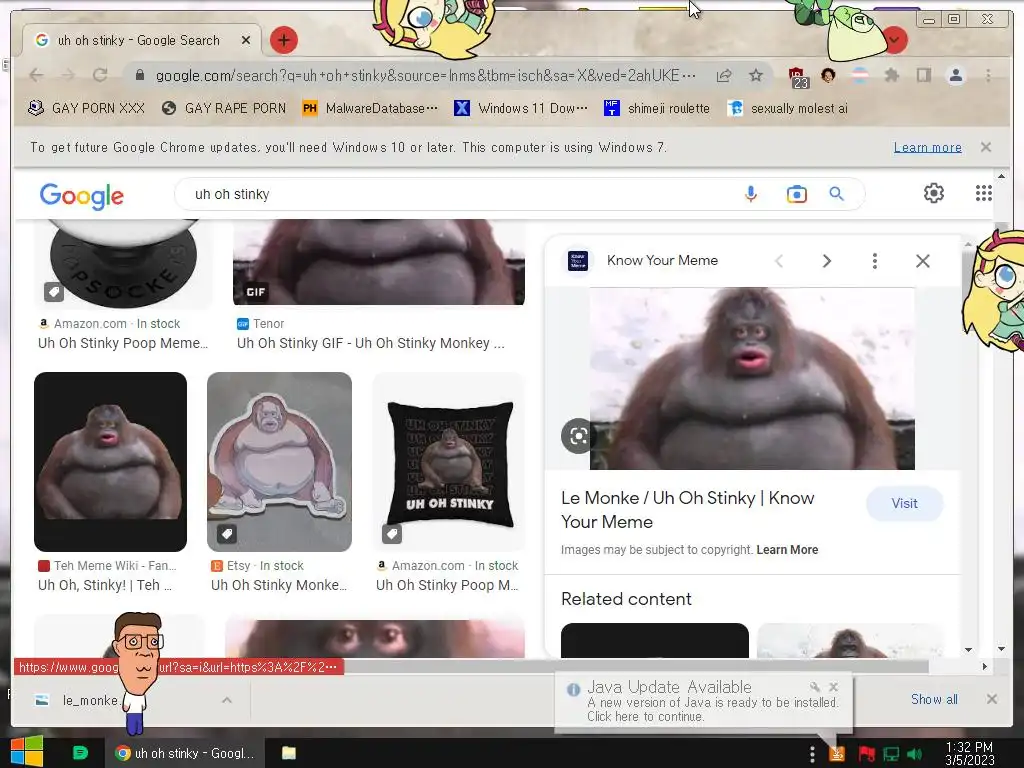Go back with the browser back arrow

[x=37, y=75]
